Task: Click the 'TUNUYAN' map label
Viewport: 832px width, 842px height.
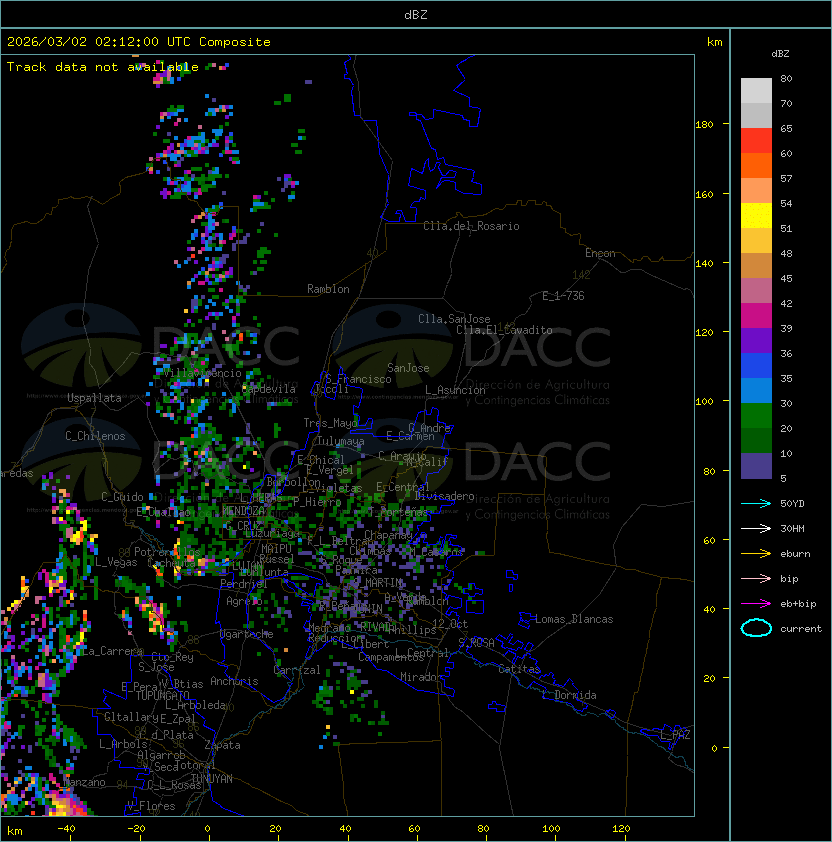Action: 212,779
